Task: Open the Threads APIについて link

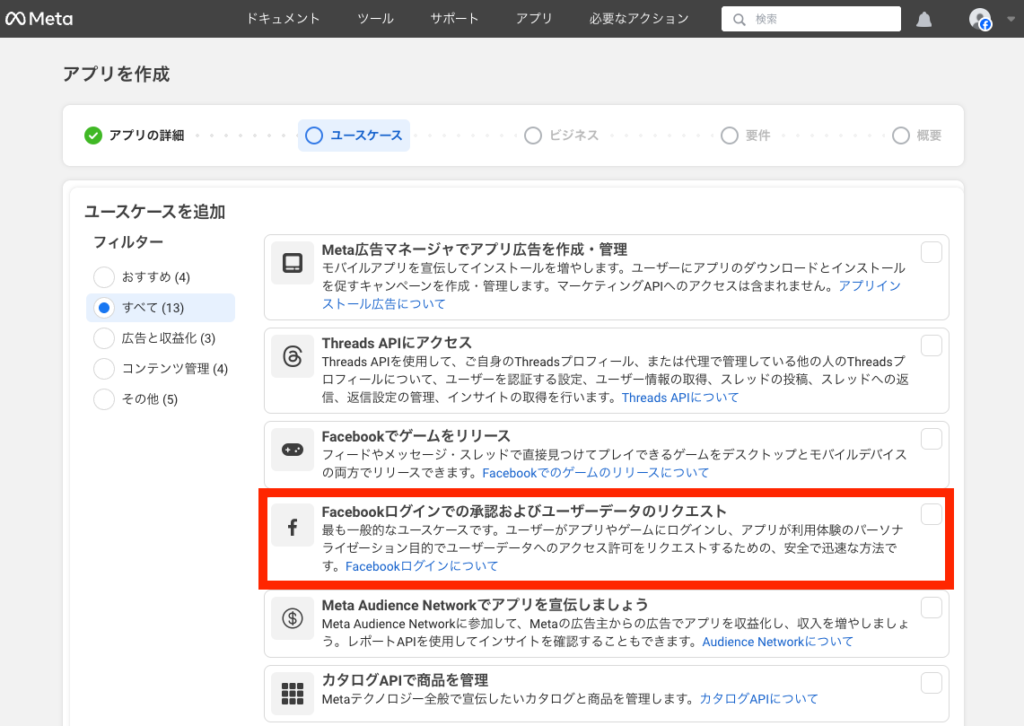Action: [x=680, y=398]
